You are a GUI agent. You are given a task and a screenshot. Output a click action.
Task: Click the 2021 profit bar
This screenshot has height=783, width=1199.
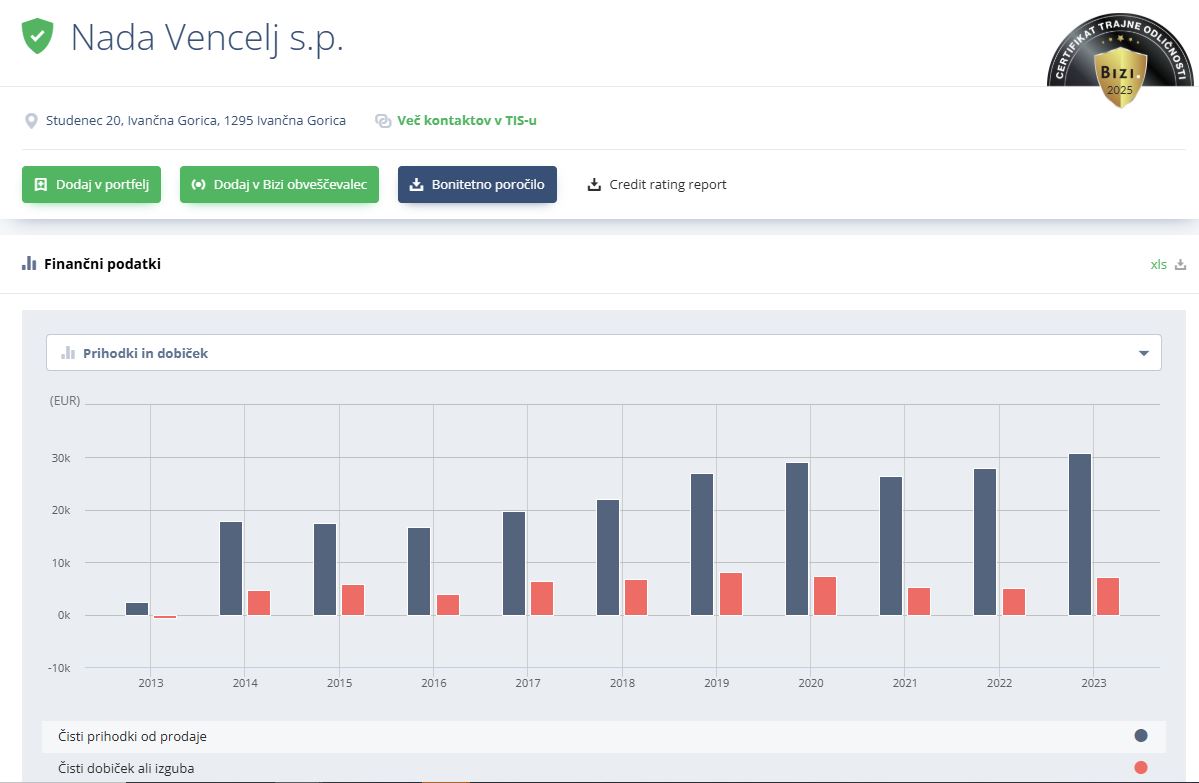(919, 602)
